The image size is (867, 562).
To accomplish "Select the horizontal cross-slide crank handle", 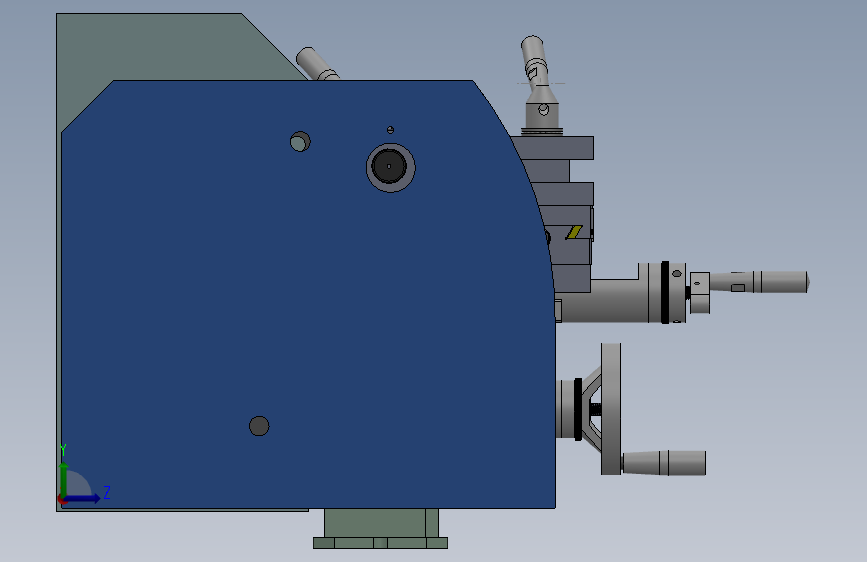I will (x=758, y=282).
